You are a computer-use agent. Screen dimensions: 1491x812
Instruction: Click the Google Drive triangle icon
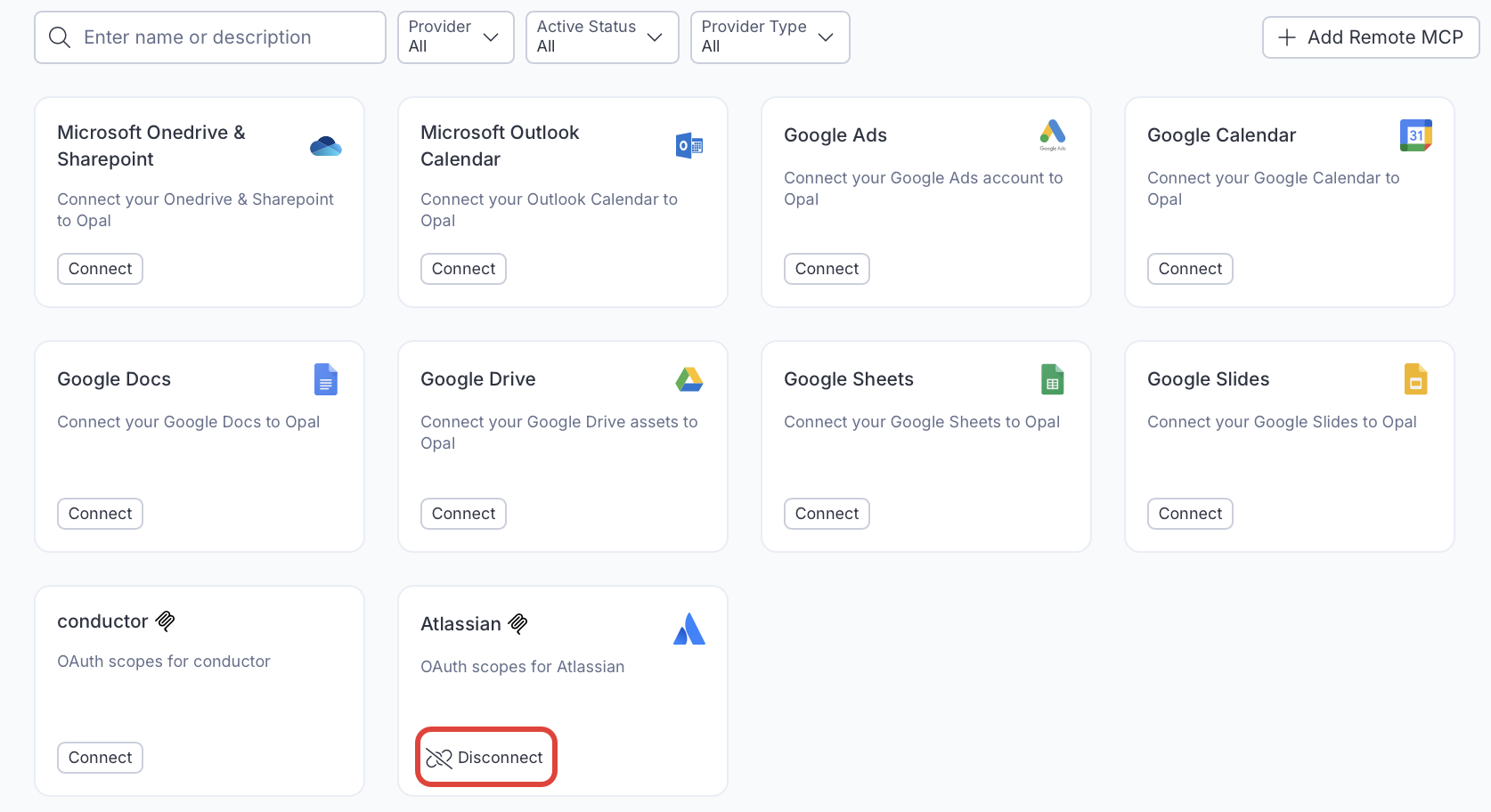point(688,379)
